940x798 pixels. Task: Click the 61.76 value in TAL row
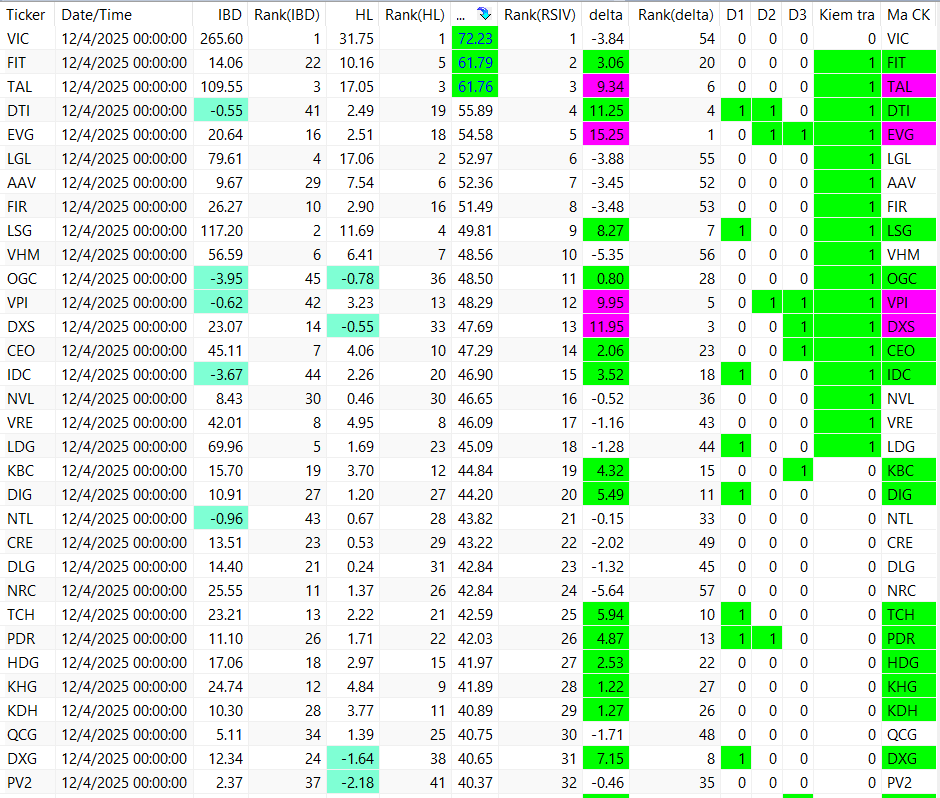tap(475, 87)
